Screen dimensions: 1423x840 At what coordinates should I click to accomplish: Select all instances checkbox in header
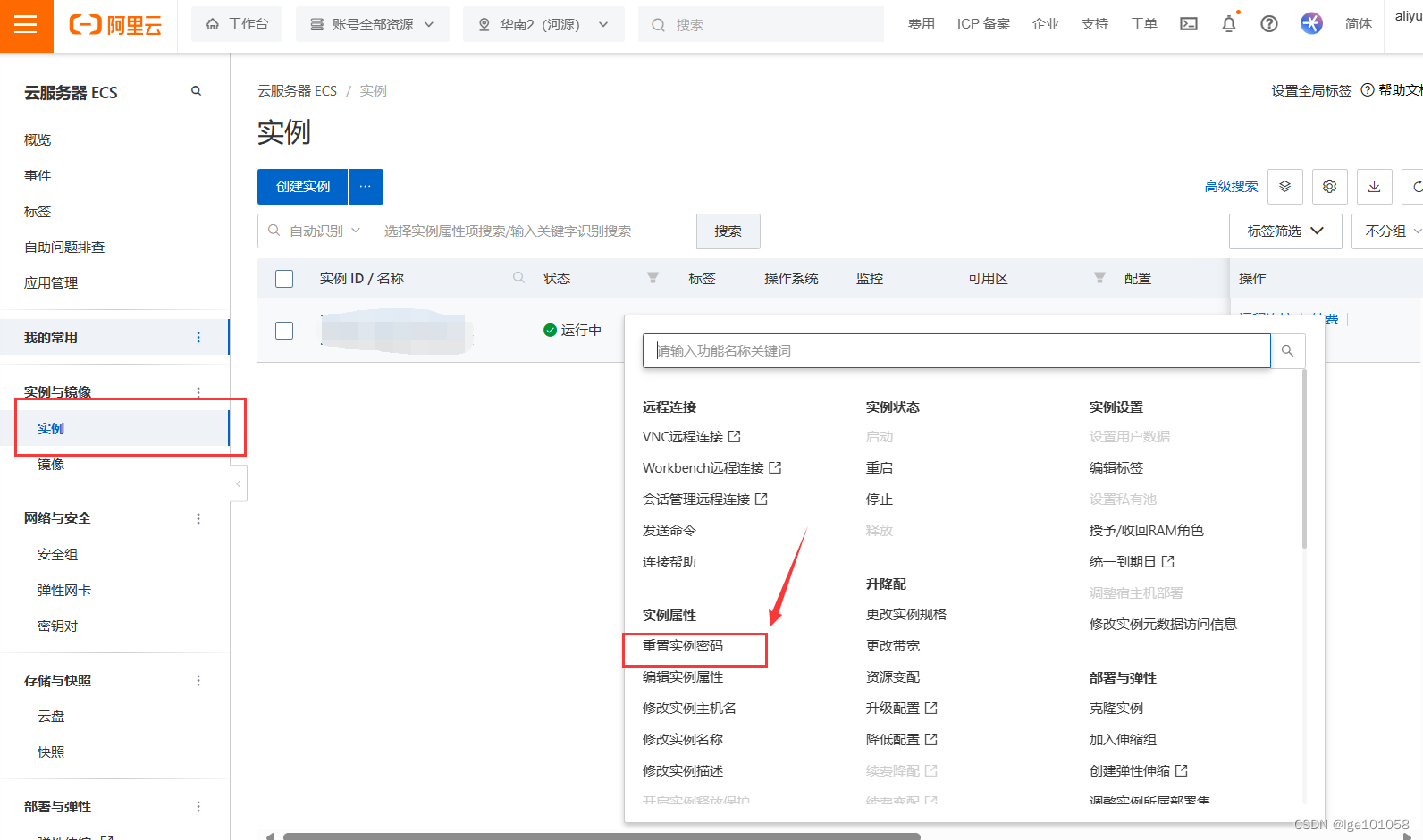tap(284, 279)
